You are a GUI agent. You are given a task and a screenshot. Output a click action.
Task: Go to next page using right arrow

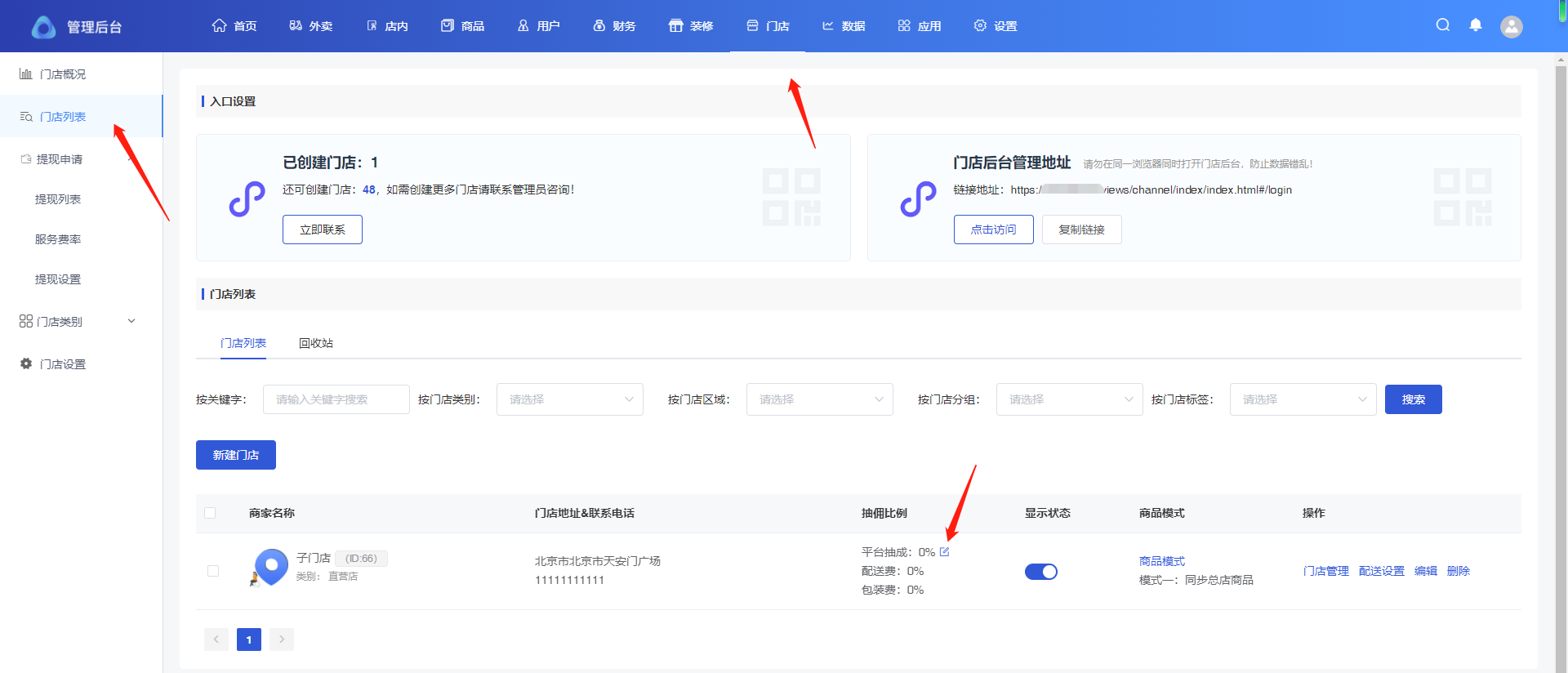282,640
